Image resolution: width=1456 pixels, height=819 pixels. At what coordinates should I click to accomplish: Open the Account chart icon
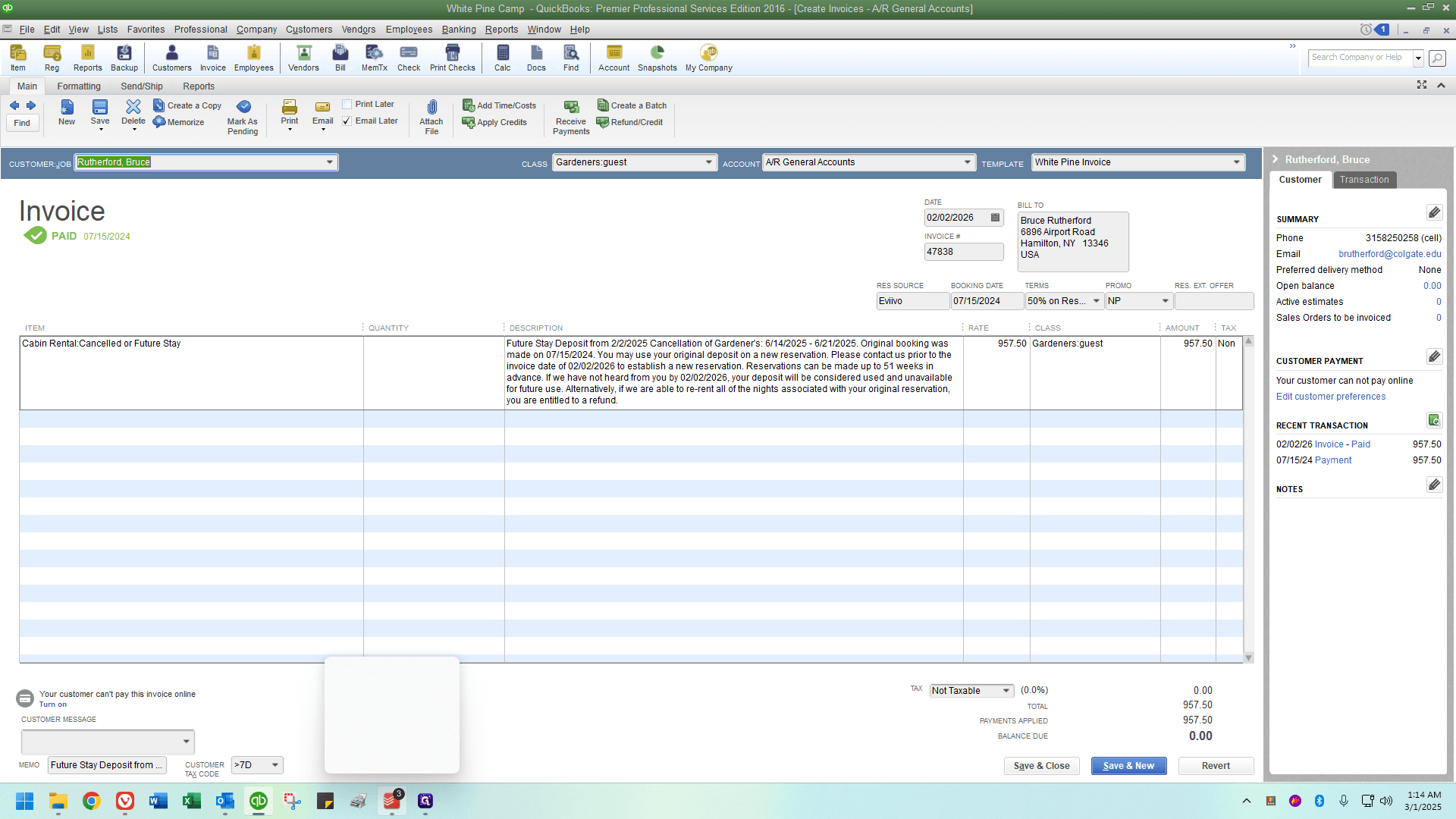(x=614, y=58)
